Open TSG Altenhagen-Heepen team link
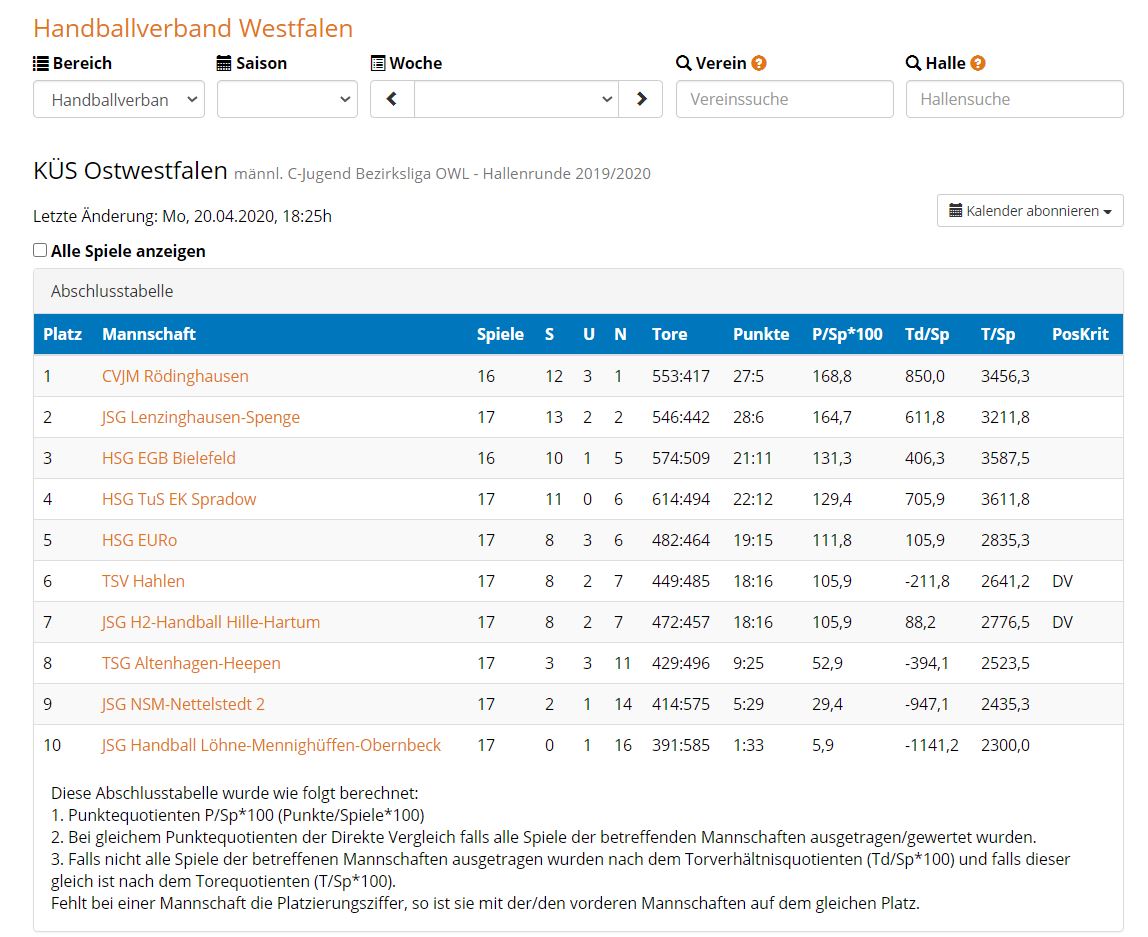The height and width of the screenshot is (937, 1148). (191, 663)
